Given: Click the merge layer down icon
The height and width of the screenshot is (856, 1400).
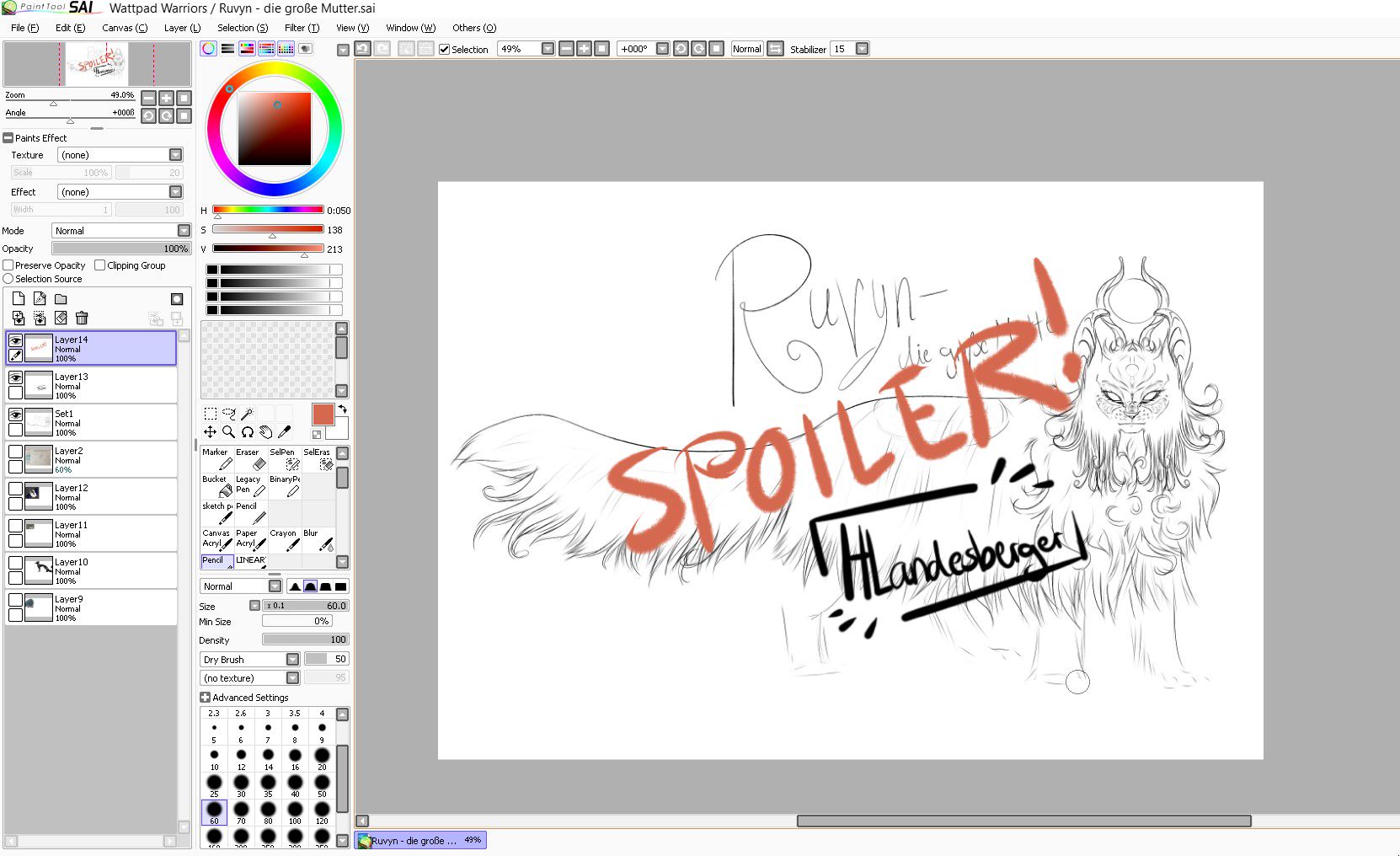Looking at the screenshot, I should pyautogui.click(x=19, y=318).
